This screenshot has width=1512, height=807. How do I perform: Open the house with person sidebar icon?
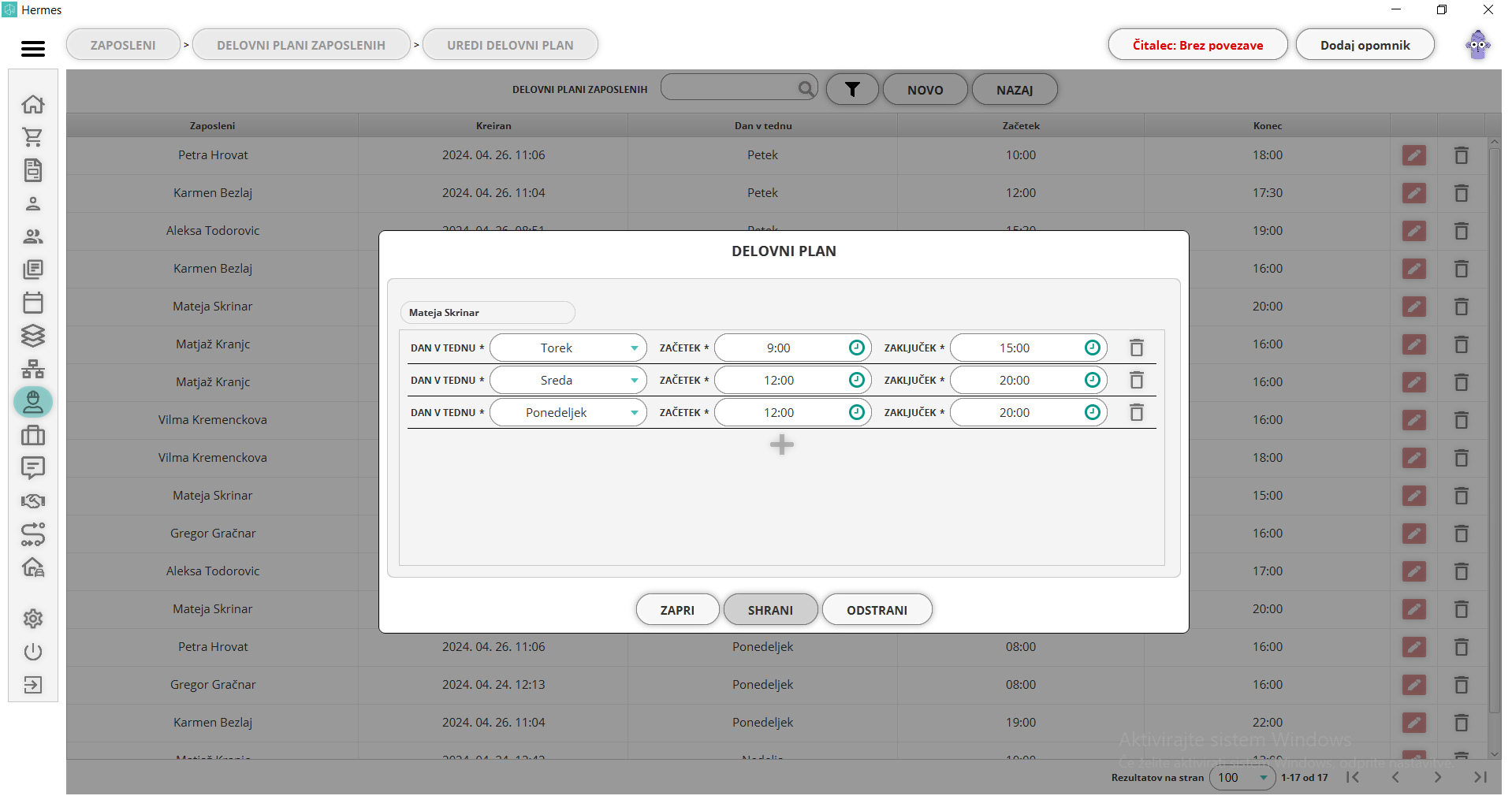pyautogui.click(x=33, y=567)
